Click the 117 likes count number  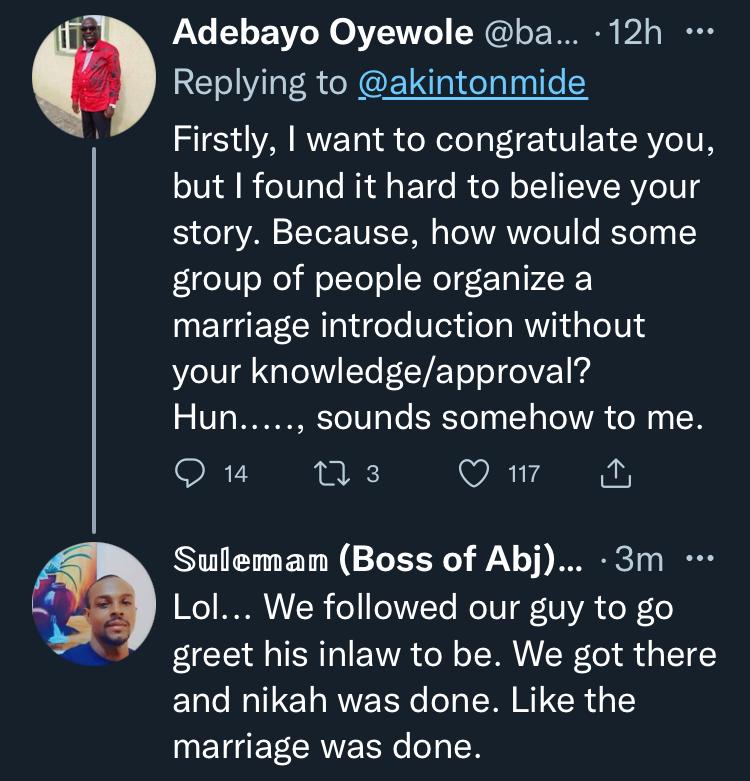(x=524, y=474)
